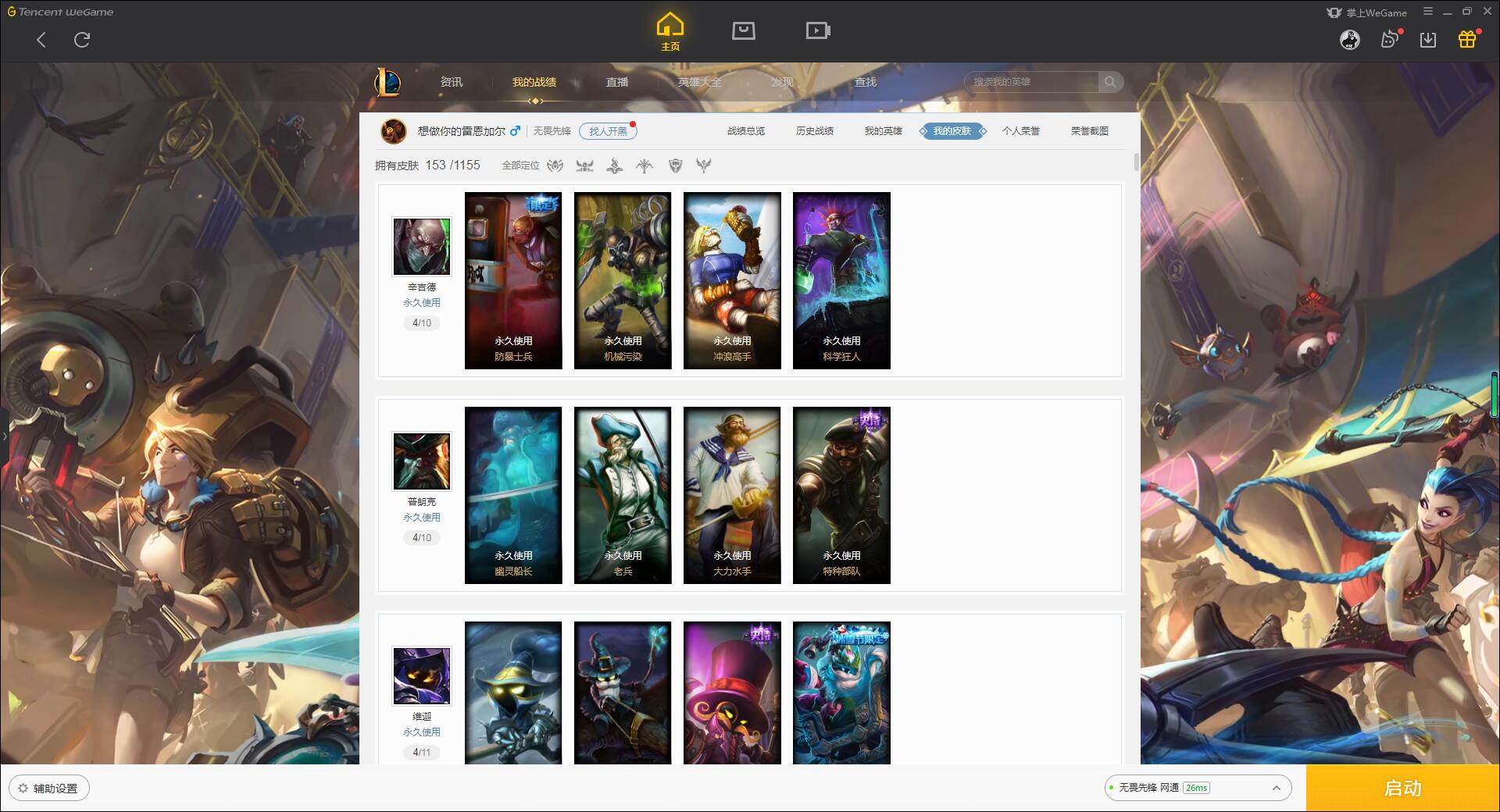1500x812 pixels.
Task: Open the 历史战绩 sub-tab
Action: (x=815, y=131)
